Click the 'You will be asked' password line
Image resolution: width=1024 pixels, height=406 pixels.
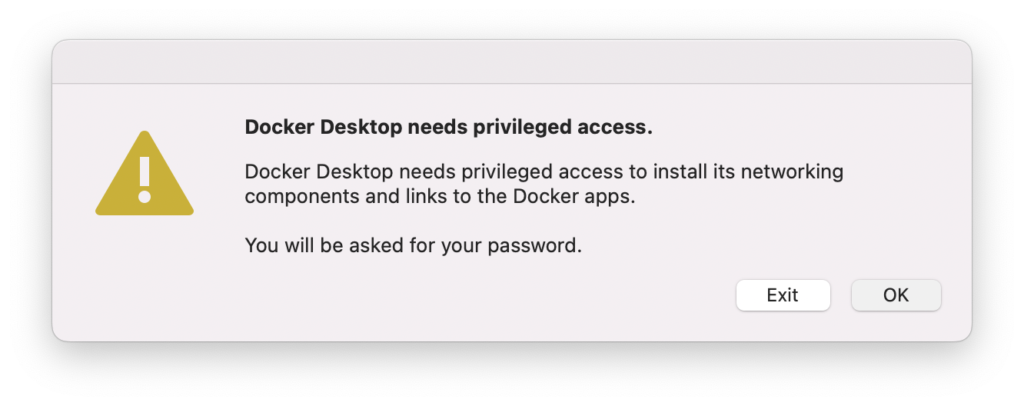413,245
